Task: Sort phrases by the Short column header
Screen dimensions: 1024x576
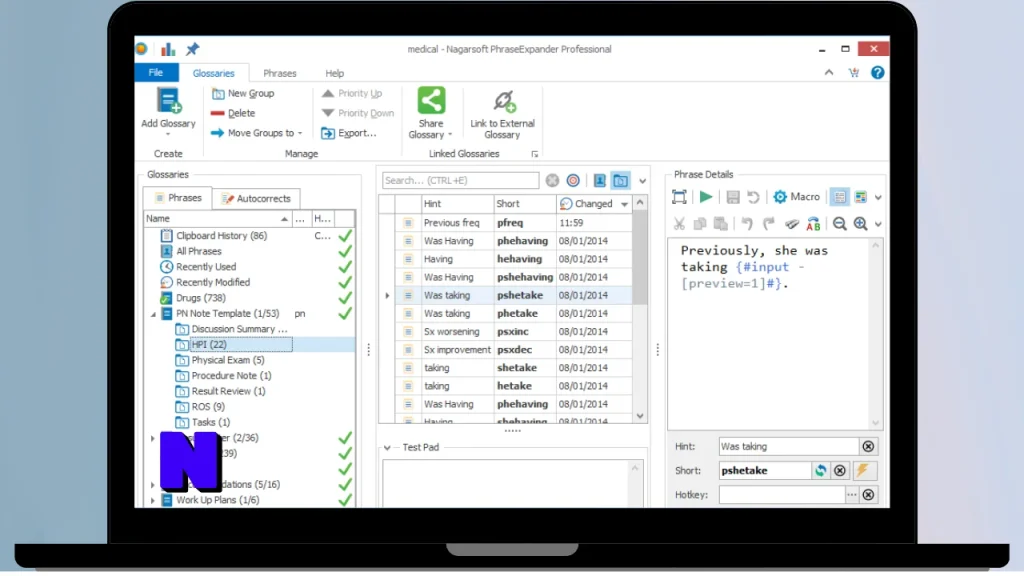Action: [524, 204]
